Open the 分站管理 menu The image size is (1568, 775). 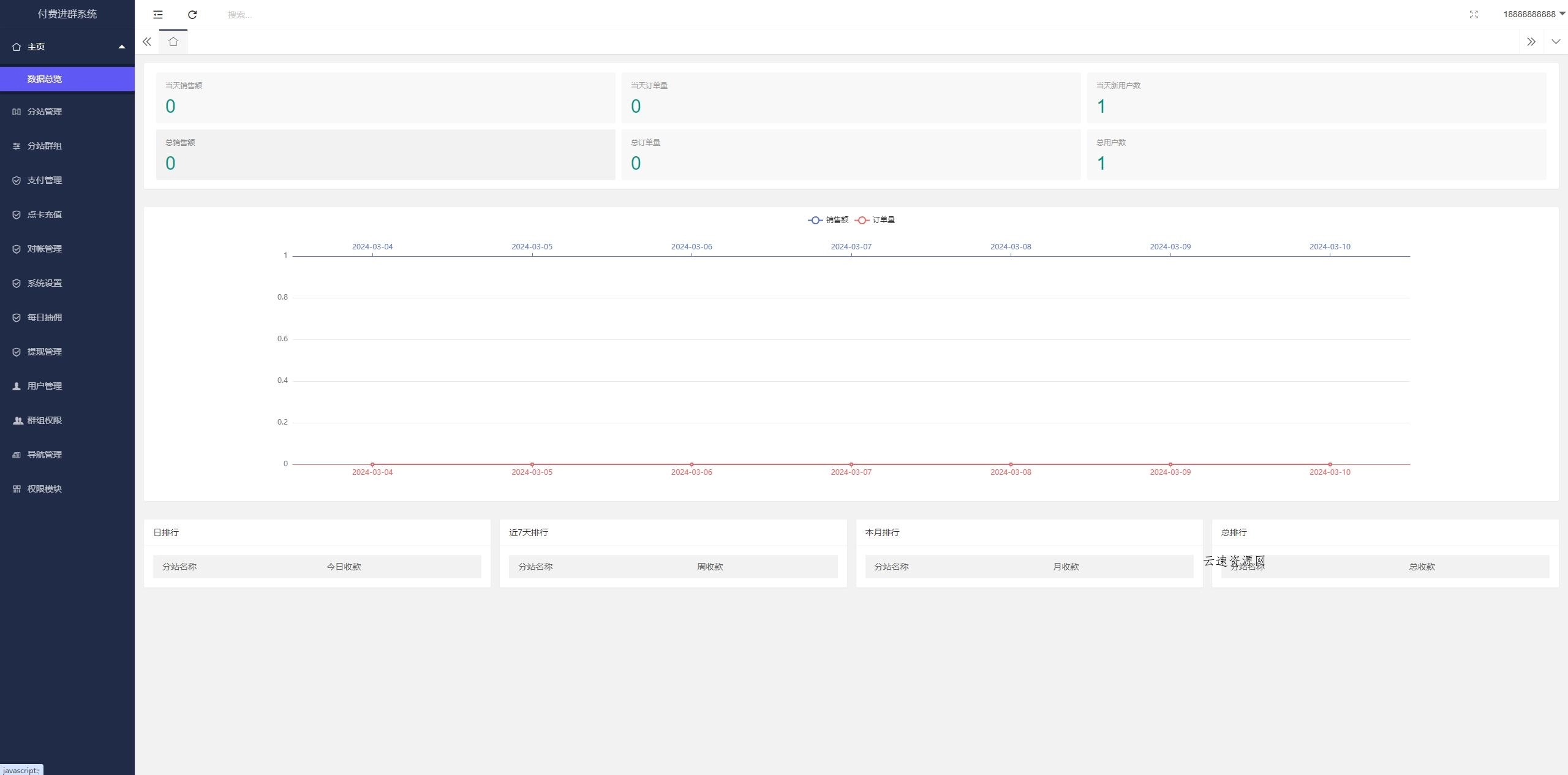(44, 112)
